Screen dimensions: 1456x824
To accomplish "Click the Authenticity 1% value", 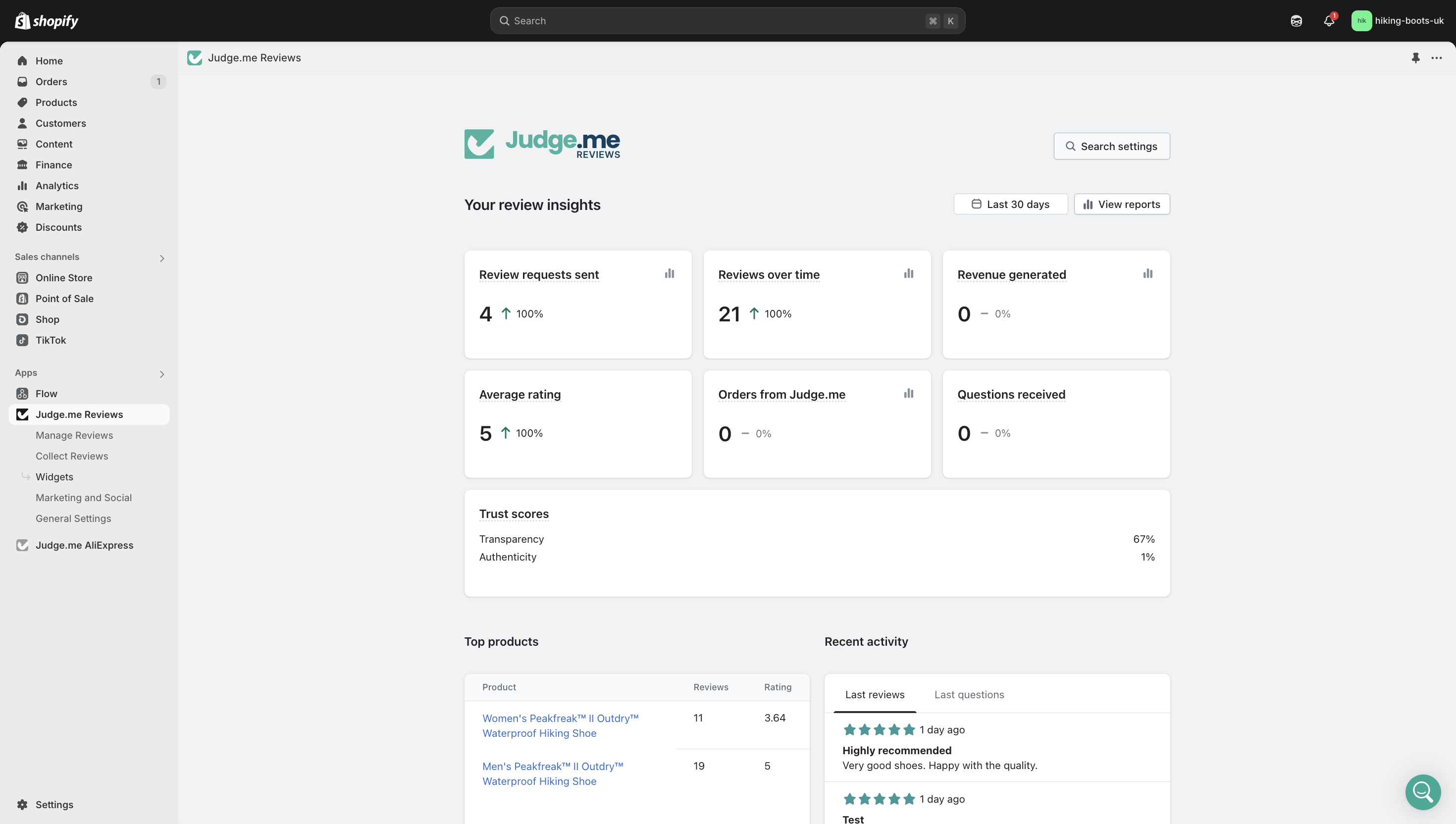I will pyautogui.click(x=1147, y=557).
